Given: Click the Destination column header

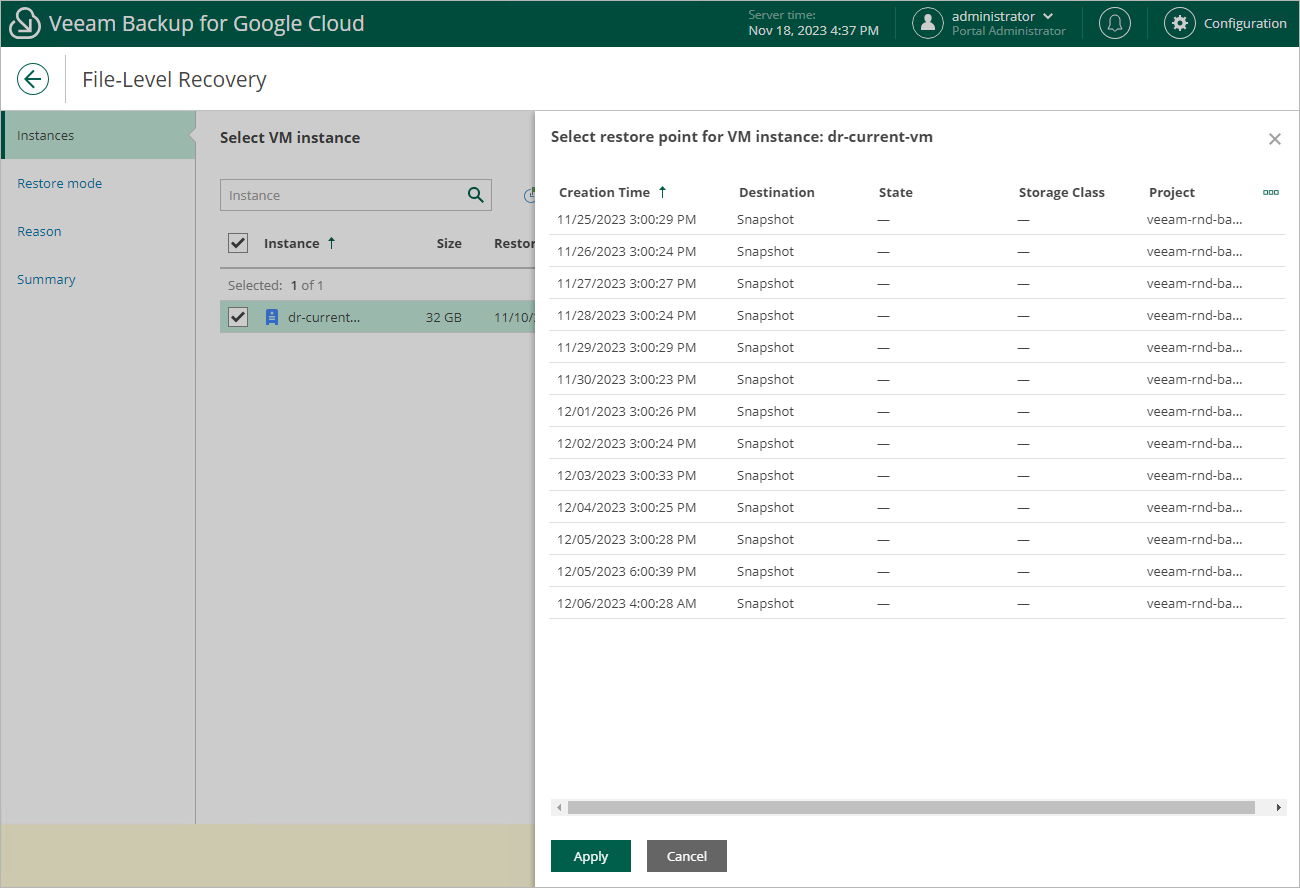Looking at the screenshot, I should click(777, 192).
